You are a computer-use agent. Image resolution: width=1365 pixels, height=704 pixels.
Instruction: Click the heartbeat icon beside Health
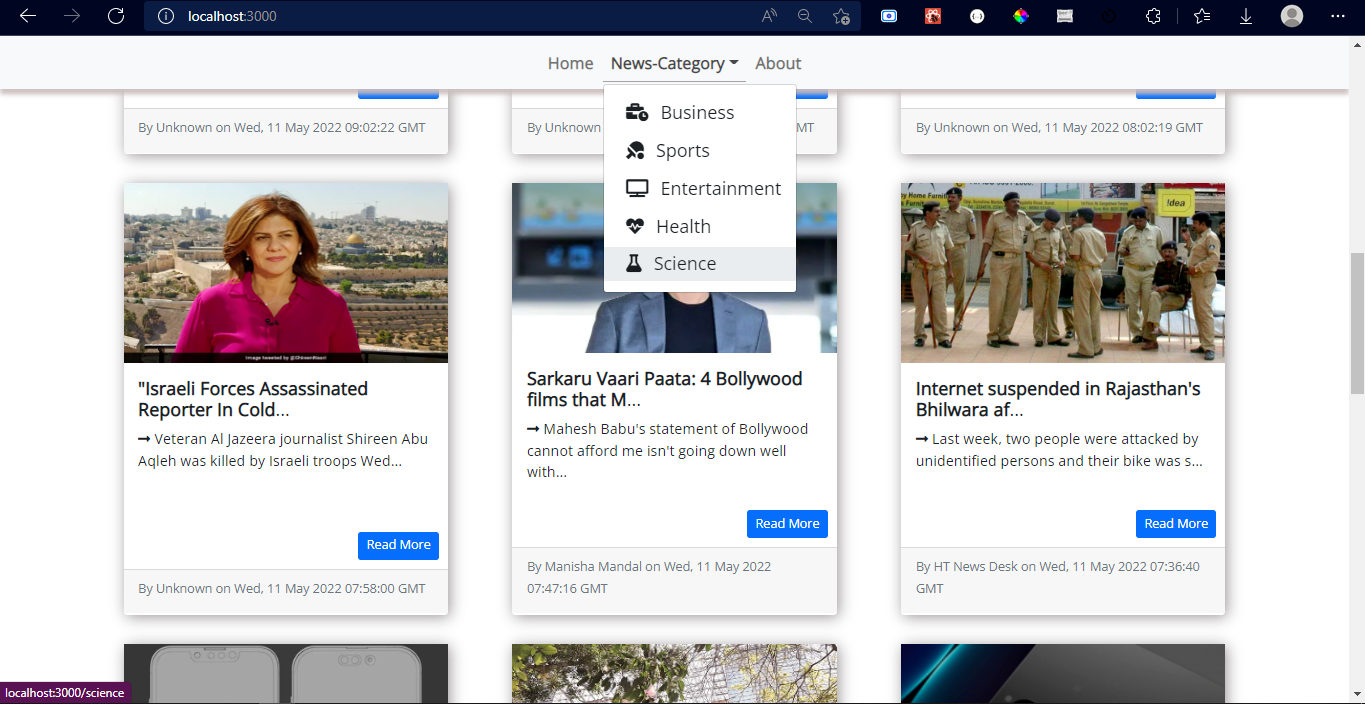(635, 226)
